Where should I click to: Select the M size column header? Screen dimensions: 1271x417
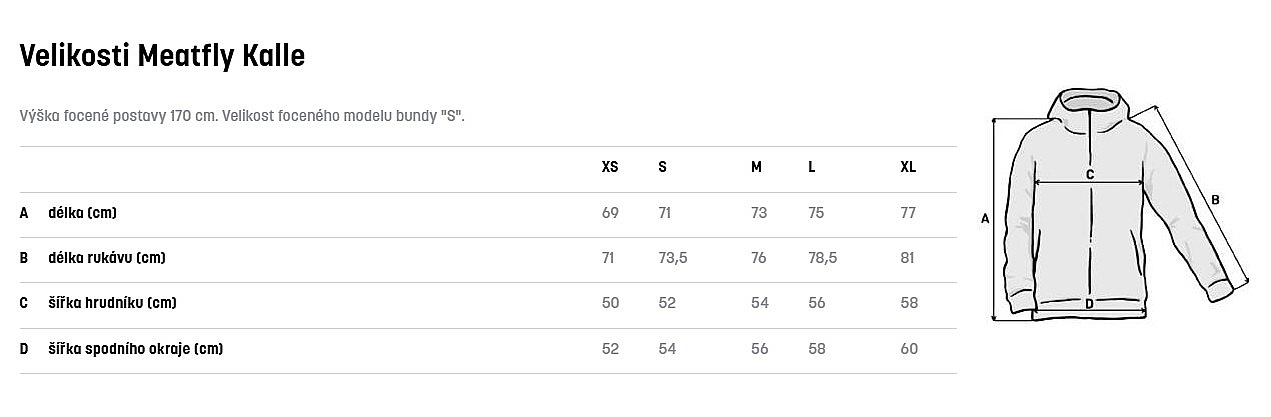757,167
